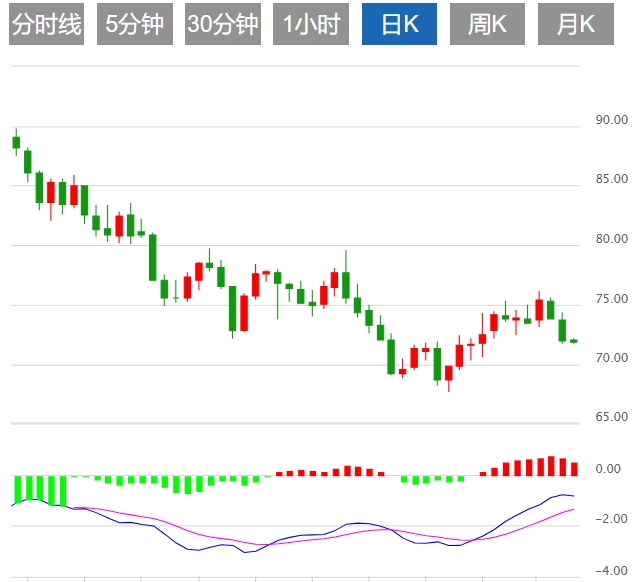Click the -4.00 MACD axis label
Viewport: 637px width, 582px height.
[x=607, y=569]
